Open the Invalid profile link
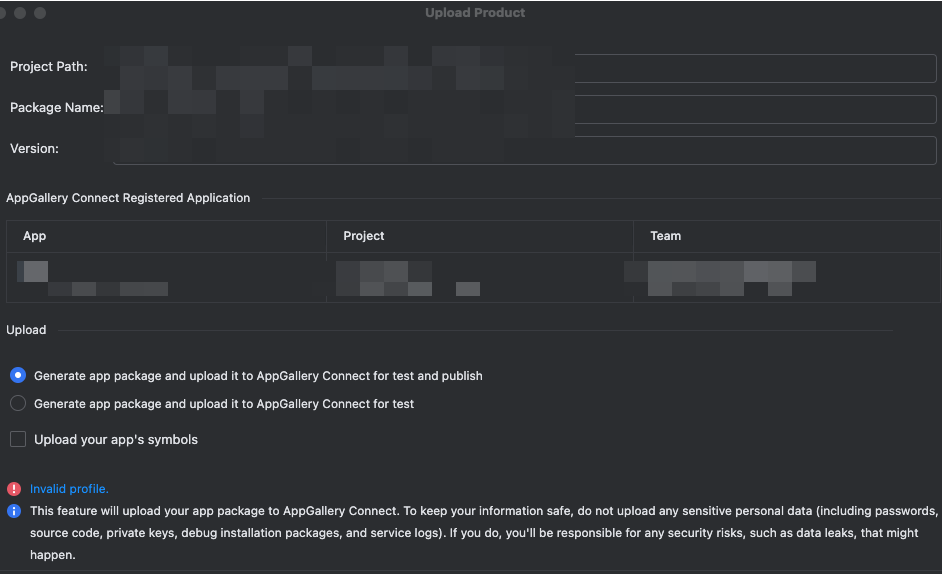The width and height of the screenshot is (942, 574). [69, 489]
